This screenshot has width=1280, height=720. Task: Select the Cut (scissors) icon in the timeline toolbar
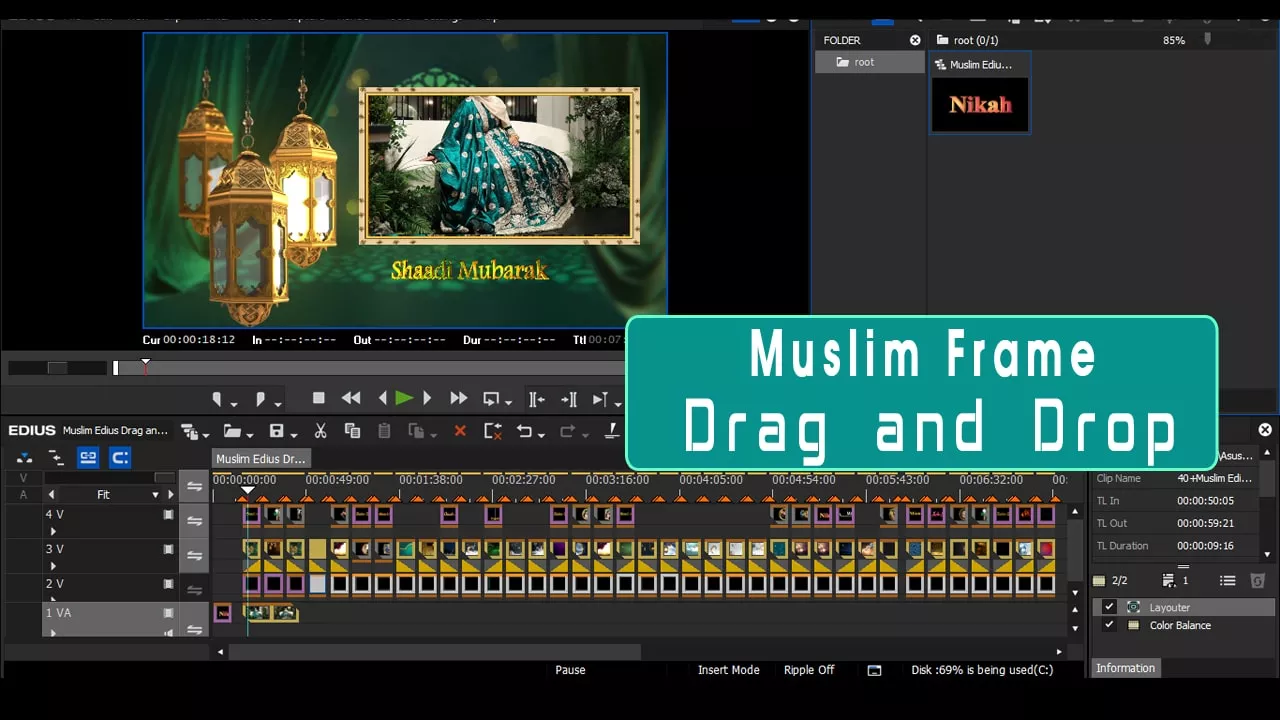(x=321, y=432)
